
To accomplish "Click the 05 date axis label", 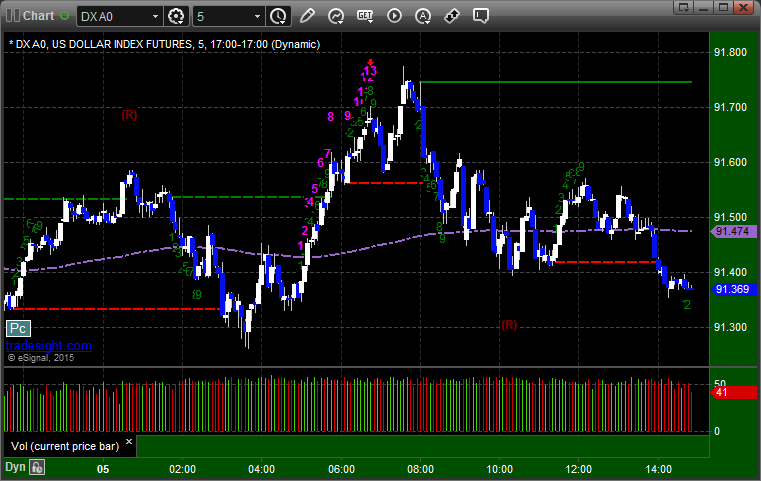I will click(103, 469).
